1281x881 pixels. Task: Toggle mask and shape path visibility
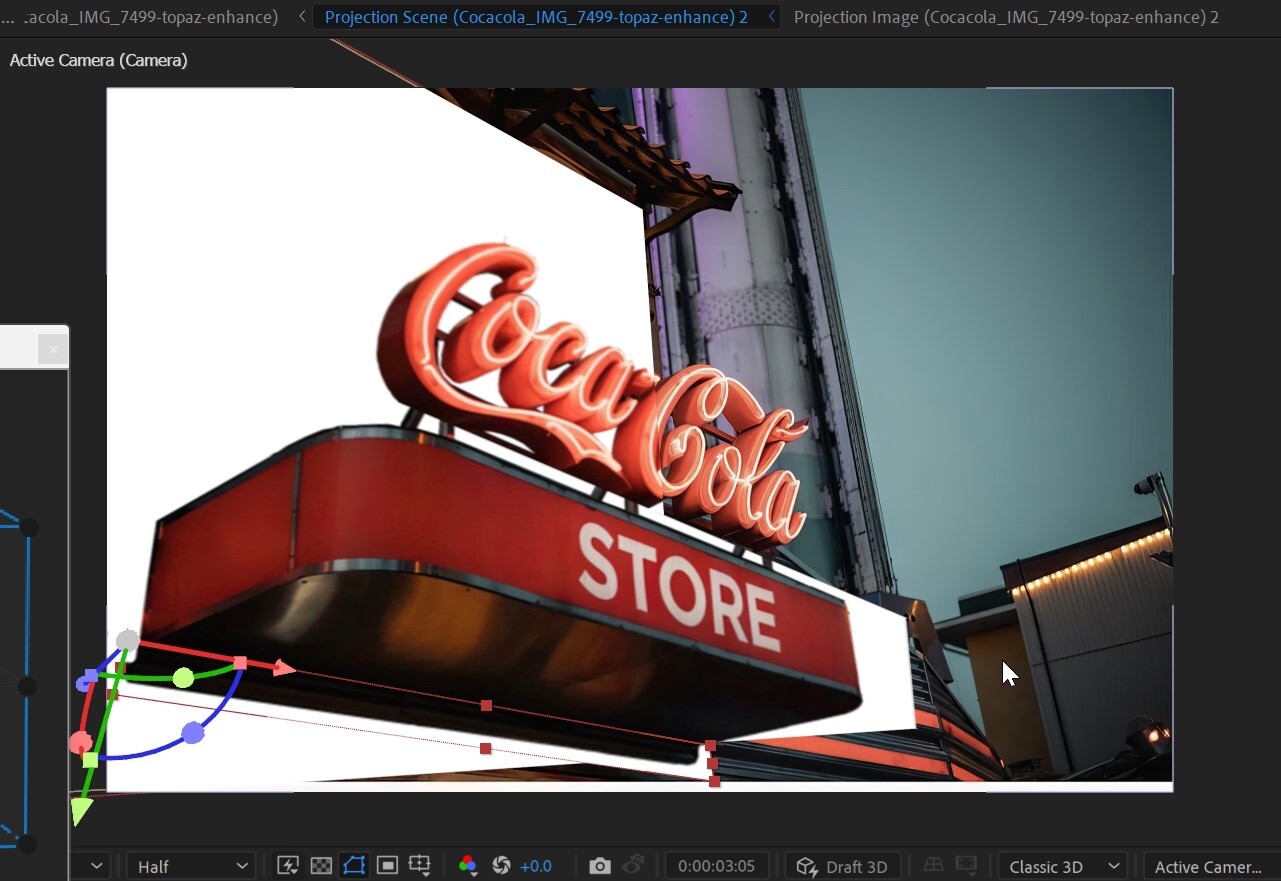[354, 866]
